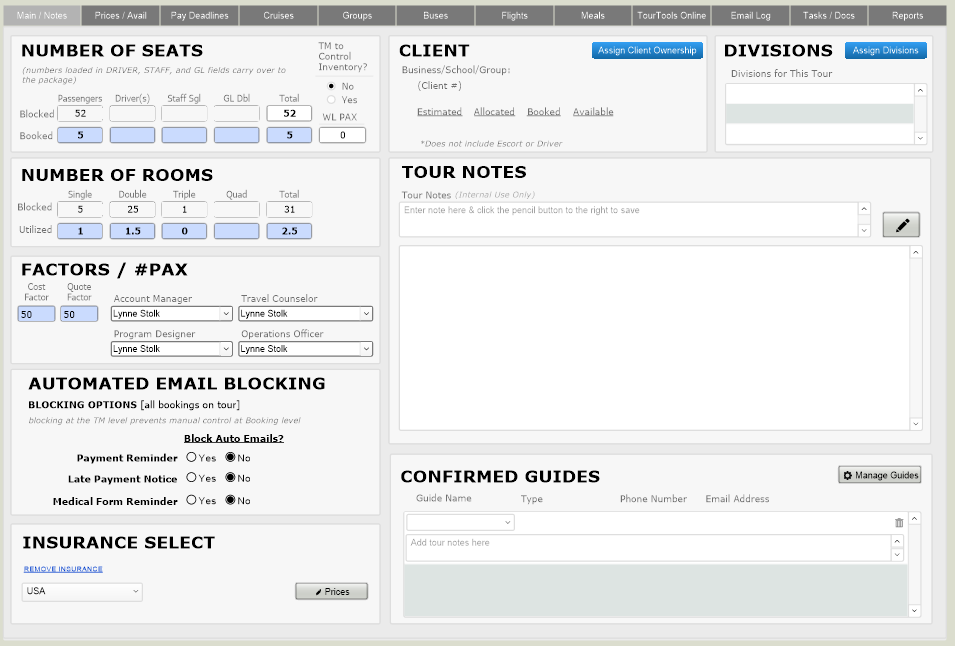Screen dimensions: 955x646
Task: Choose Yes for Late Payment Notice blocking
Action: click(x=191, y=478)
